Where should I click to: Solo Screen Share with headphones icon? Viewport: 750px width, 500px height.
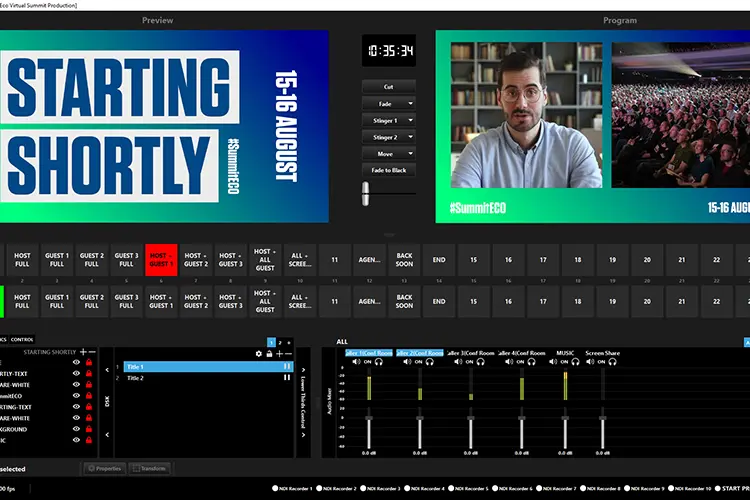tap(612, 362)
